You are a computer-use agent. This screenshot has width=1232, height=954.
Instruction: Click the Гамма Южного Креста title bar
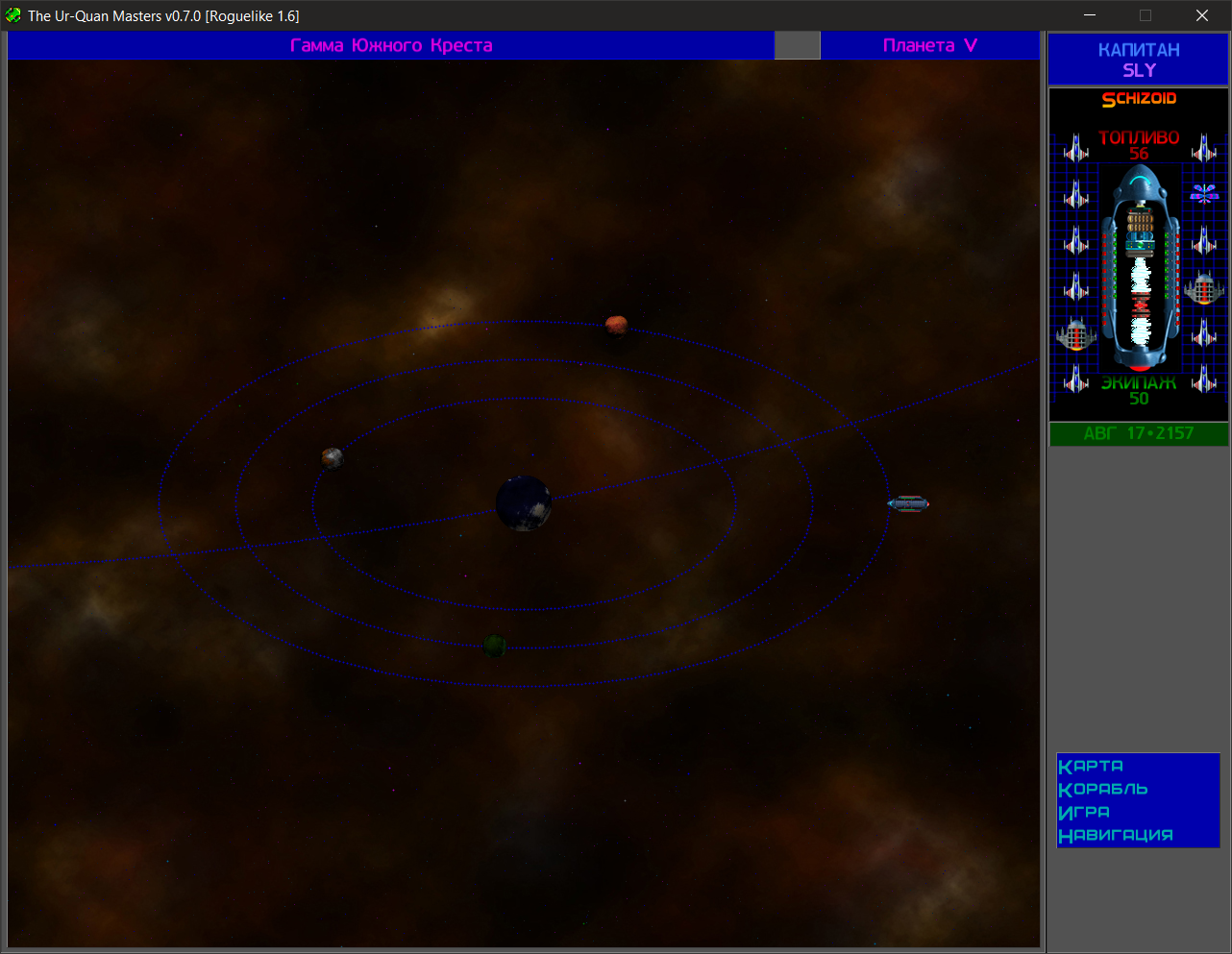click(x=391, y=45)
